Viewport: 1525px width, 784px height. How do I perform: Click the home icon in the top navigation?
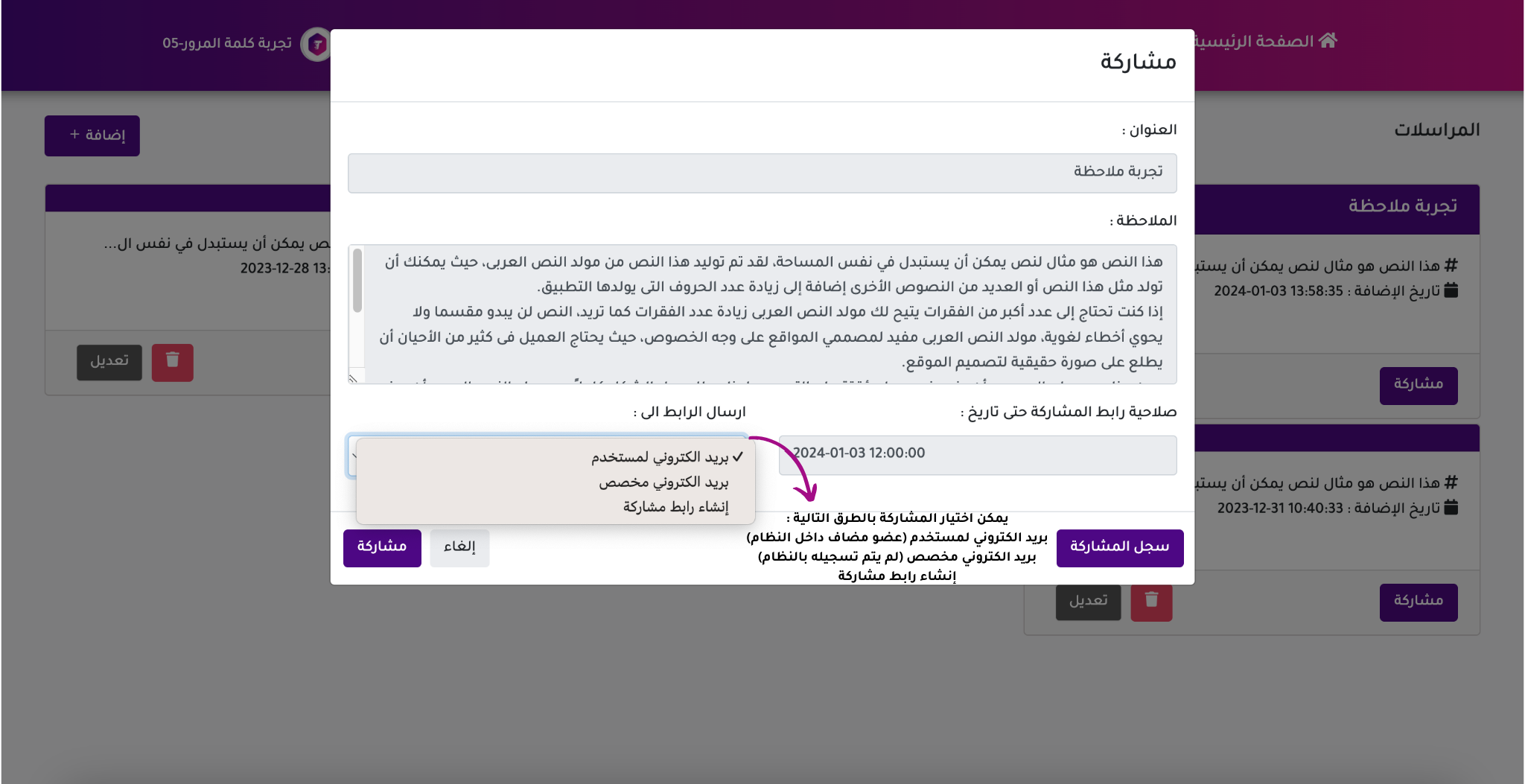click(x=1328, y=41)
